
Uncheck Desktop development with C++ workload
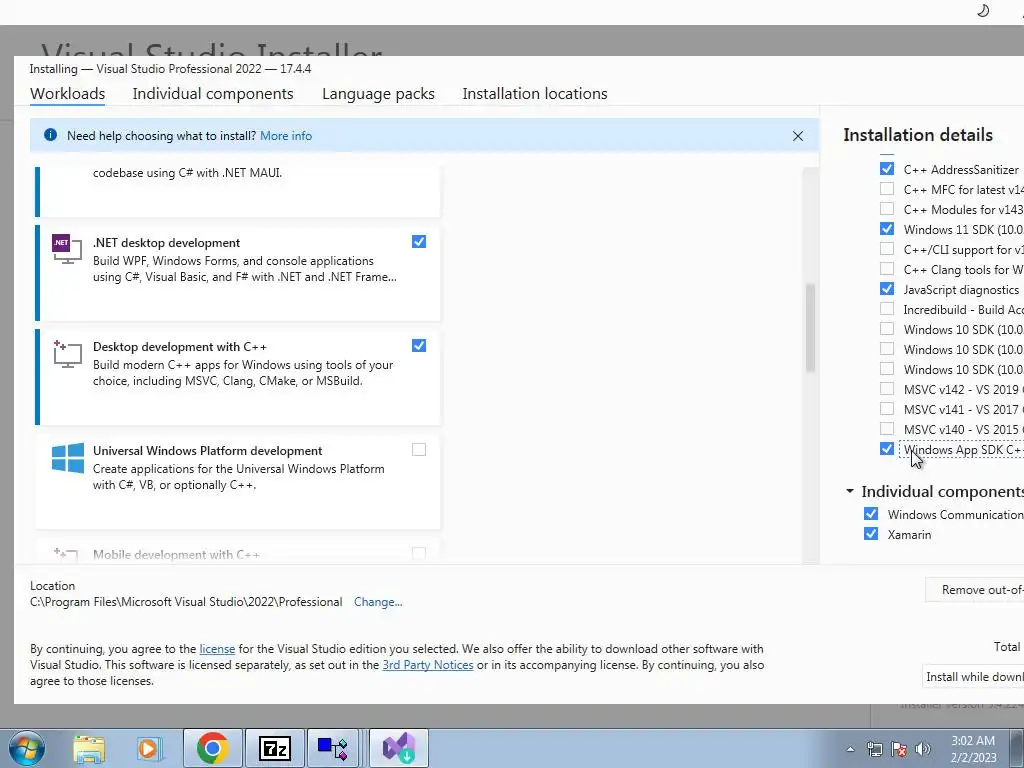click(419, 345)
